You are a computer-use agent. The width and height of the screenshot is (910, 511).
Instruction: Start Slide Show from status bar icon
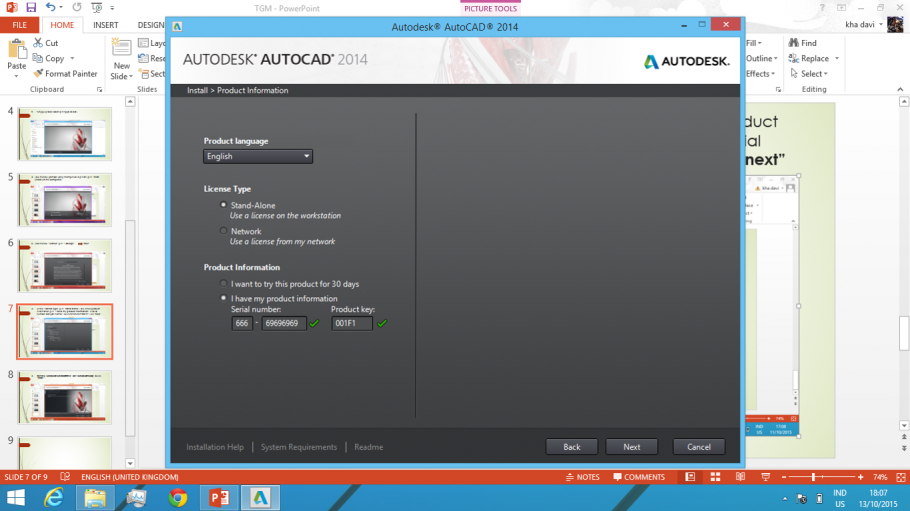pos(765,477)
